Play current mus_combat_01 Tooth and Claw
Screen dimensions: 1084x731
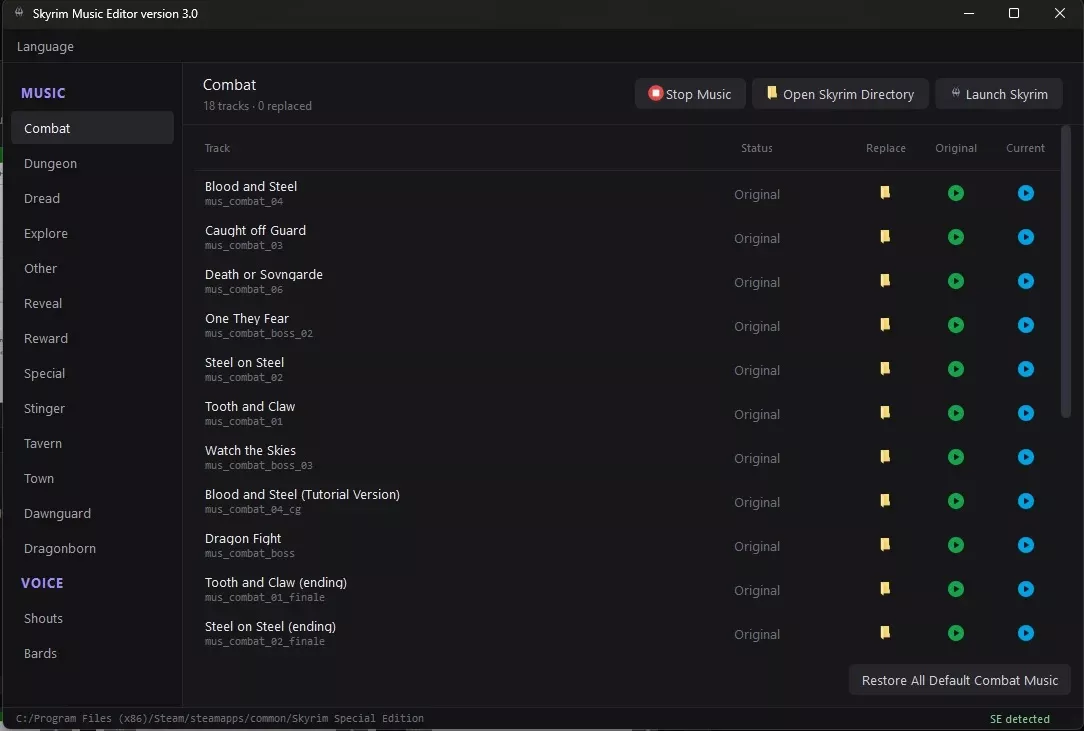(1025, 413)
